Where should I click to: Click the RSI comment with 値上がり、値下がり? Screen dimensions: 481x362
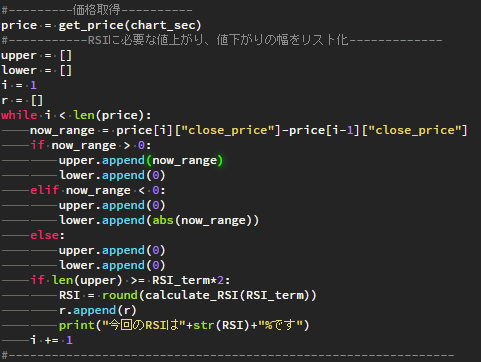click(222, 40)
